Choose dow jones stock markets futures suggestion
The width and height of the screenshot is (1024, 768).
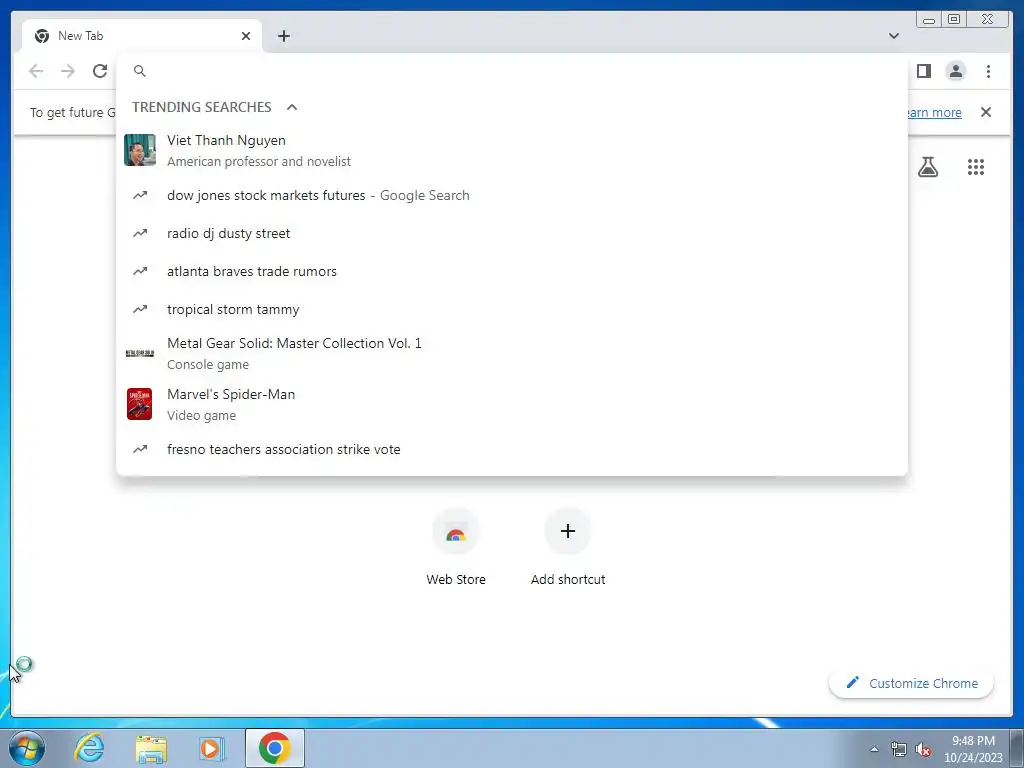pos(511,195)
